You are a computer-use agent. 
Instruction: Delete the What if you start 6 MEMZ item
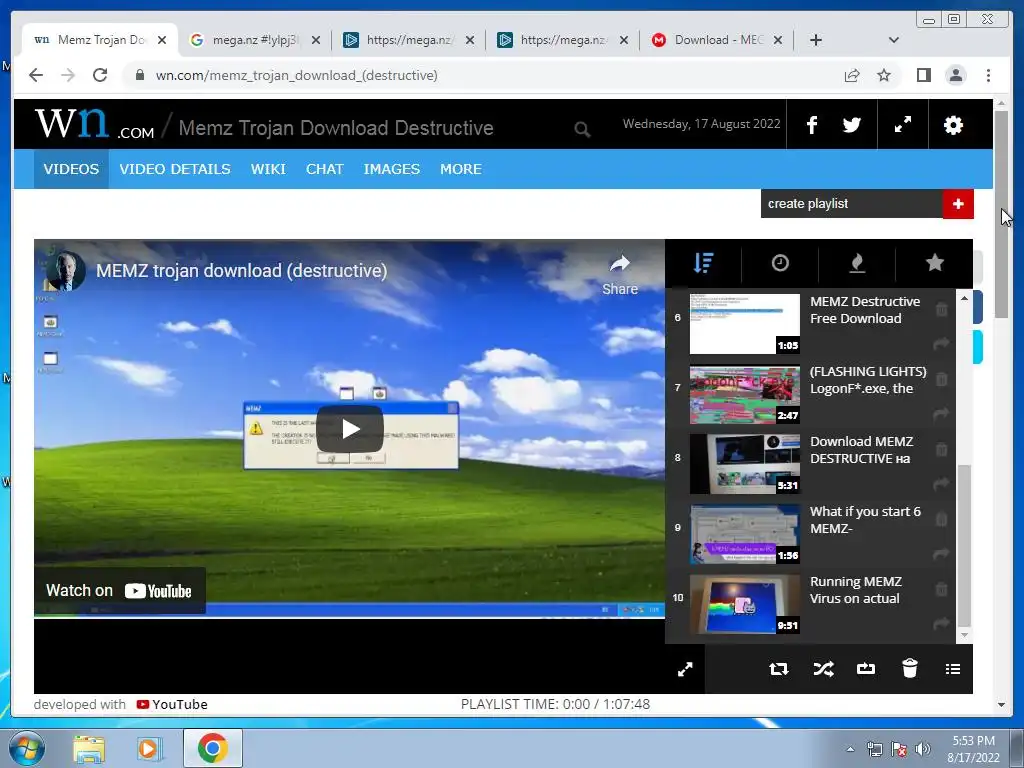pyautogui.click(x=941, y=519)
